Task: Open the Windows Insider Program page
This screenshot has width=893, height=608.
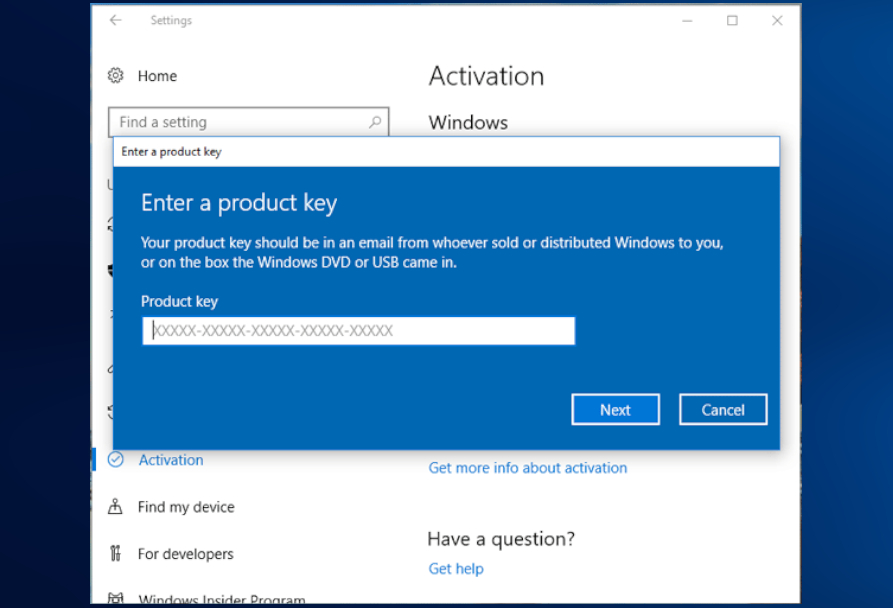Action: (x=221, y=597)
